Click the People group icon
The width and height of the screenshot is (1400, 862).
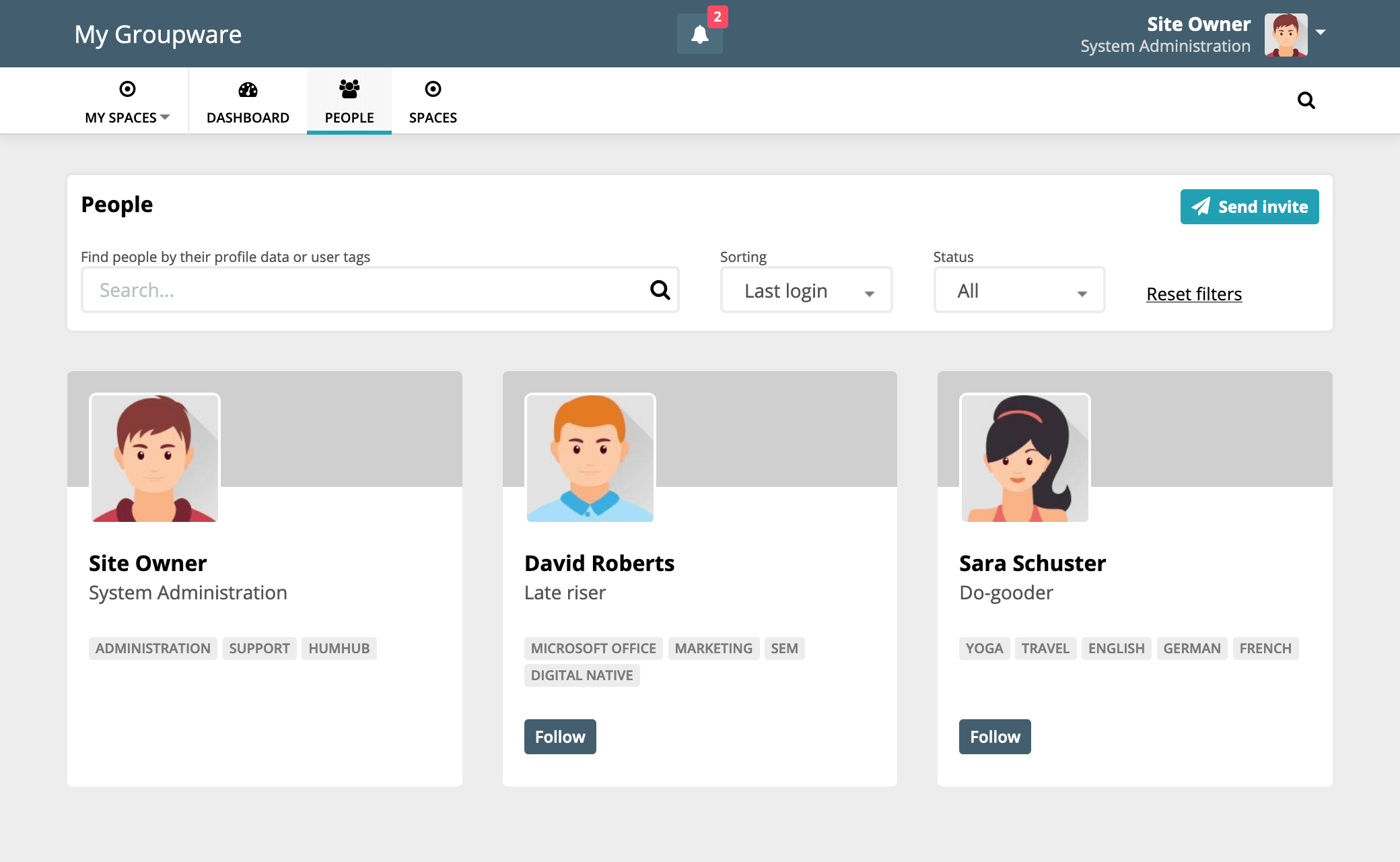(349, 88)
